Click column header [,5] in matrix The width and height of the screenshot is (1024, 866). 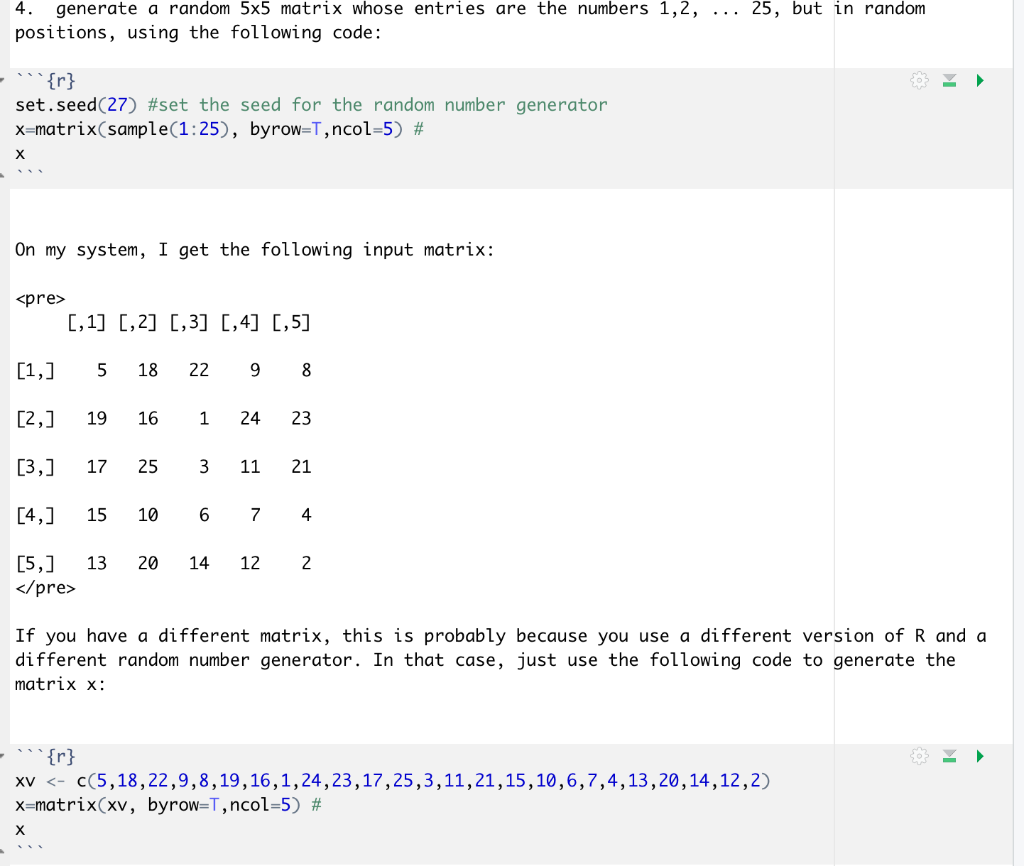(x=291, y=322)
